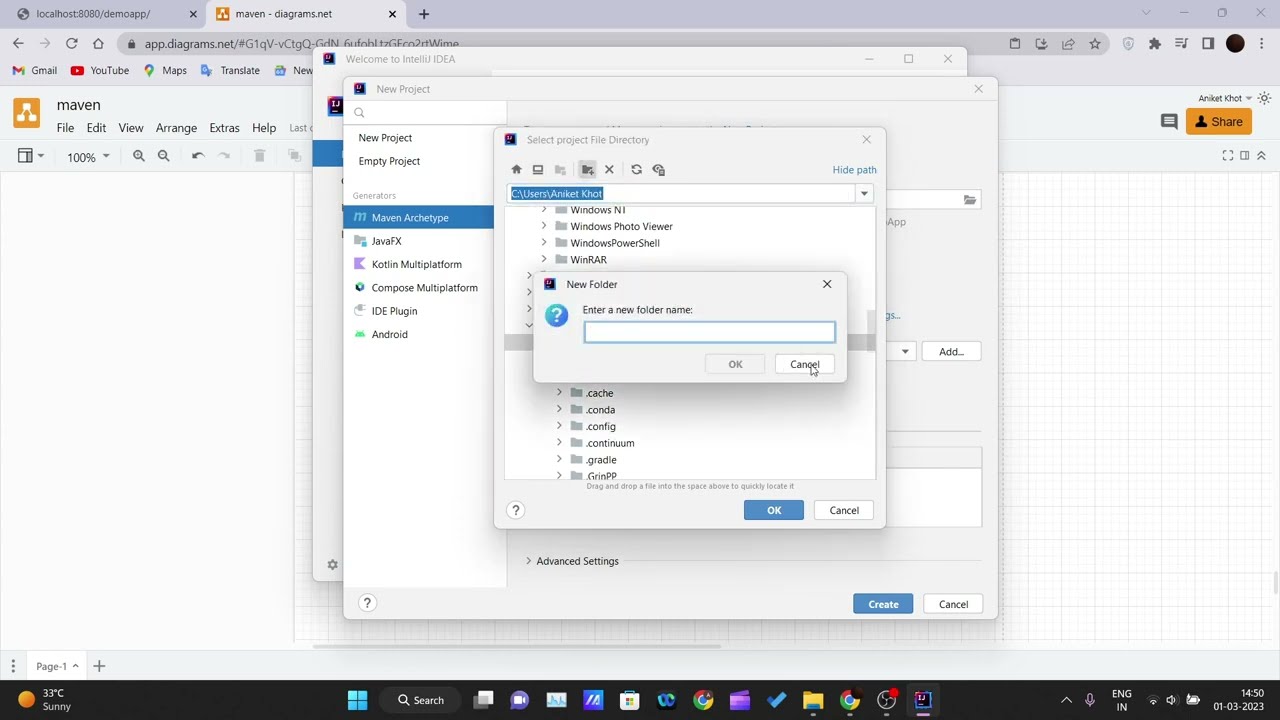1280x720 pixels.
Task: Select Kotlin Multiplatform generator
Action: [418, 264]
